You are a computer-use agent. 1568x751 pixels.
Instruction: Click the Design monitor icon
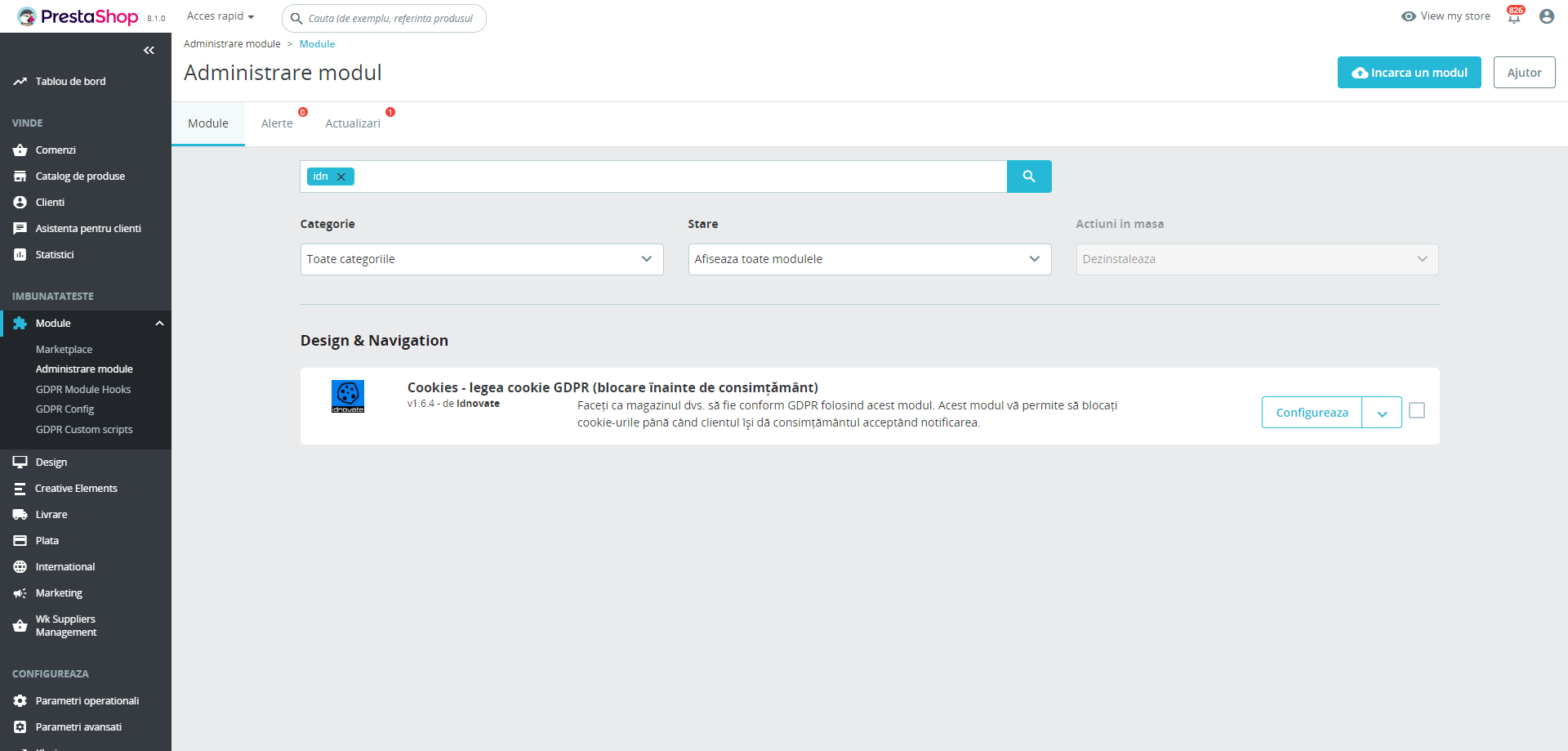point(20,463)
